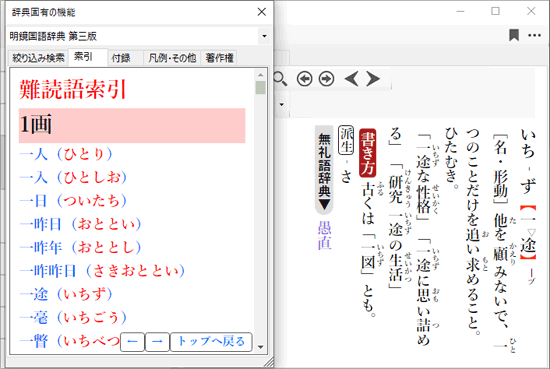
Task: Click the search magnifier icon
Action: coord(280,79)
